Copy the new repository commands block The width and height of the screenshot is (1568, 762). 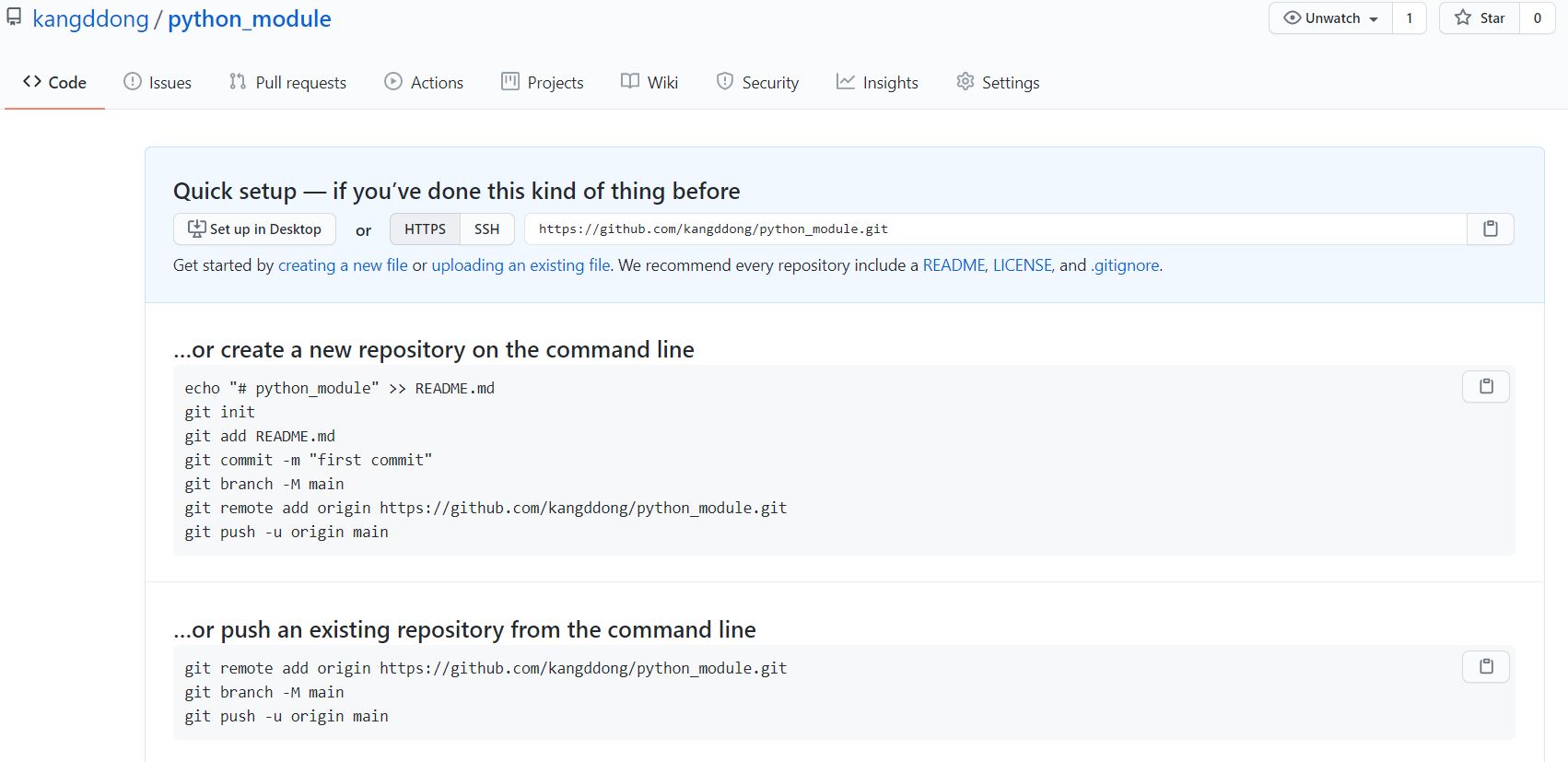1486,386
